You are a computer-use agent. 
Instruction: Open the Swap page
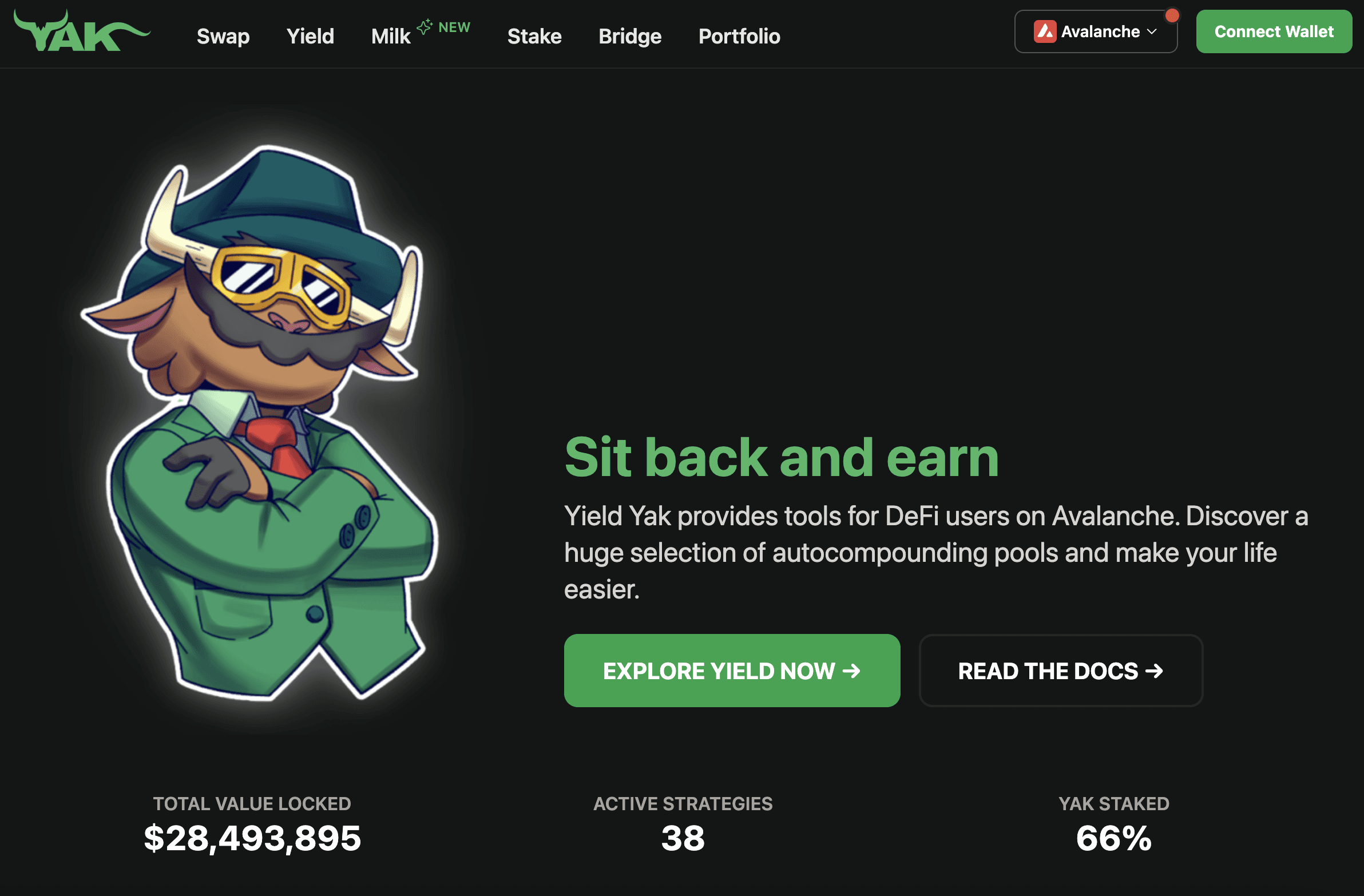(x=223, y=36)
